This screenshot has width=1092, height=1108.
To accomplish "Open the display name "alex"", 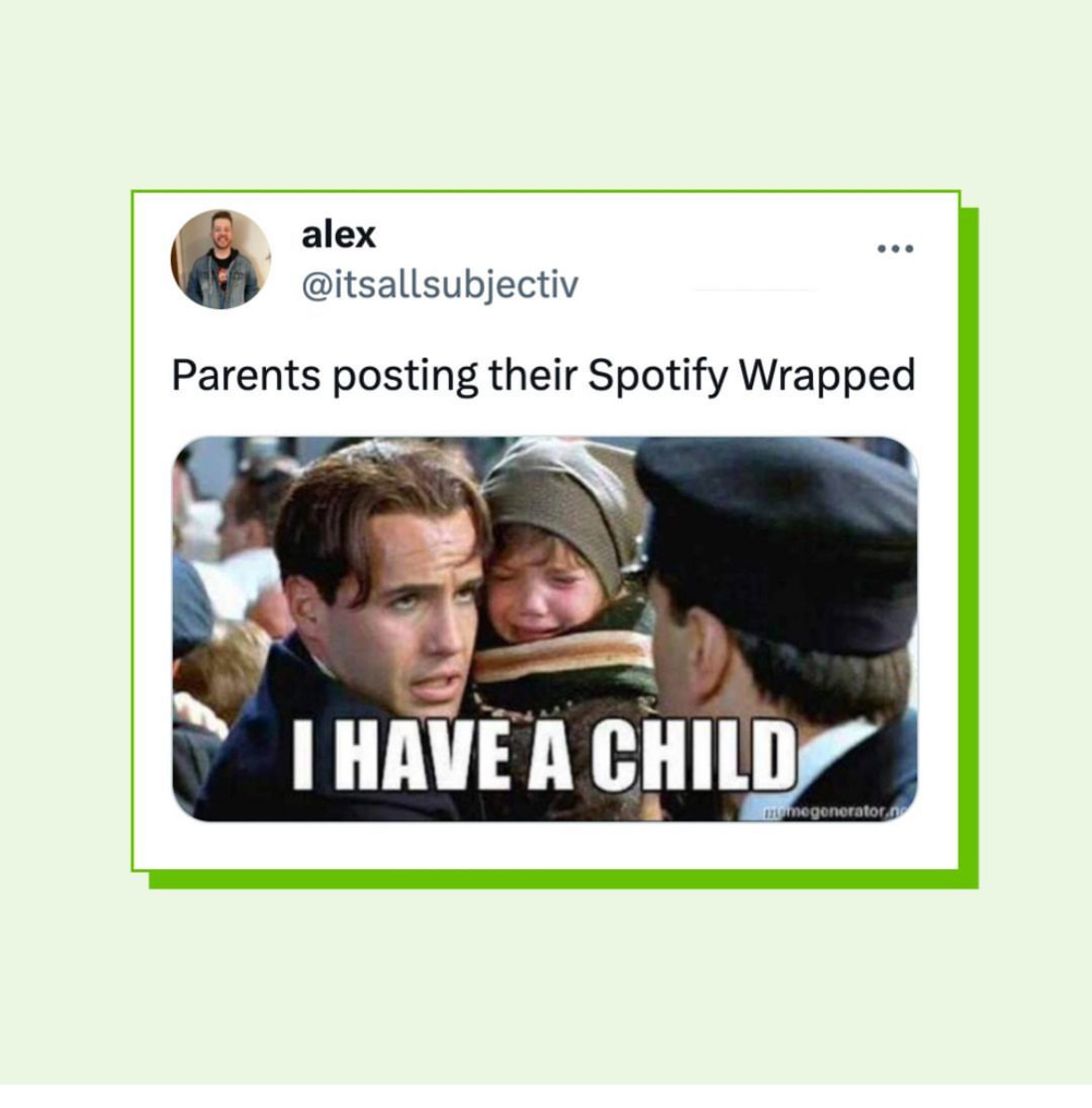I will click(x=339, y=234).
